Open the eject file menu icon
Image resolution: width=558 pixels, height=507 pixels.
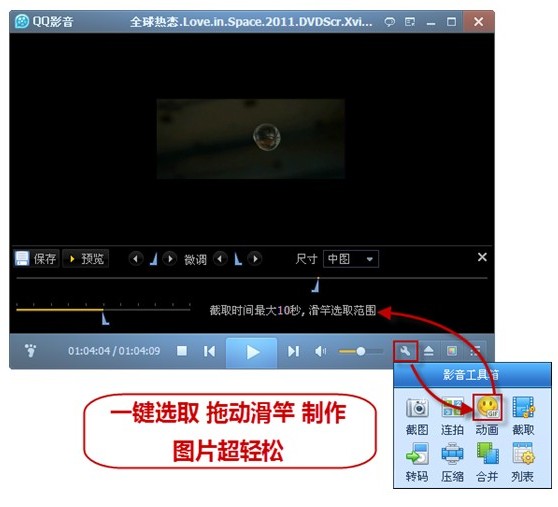coord(428,352)
